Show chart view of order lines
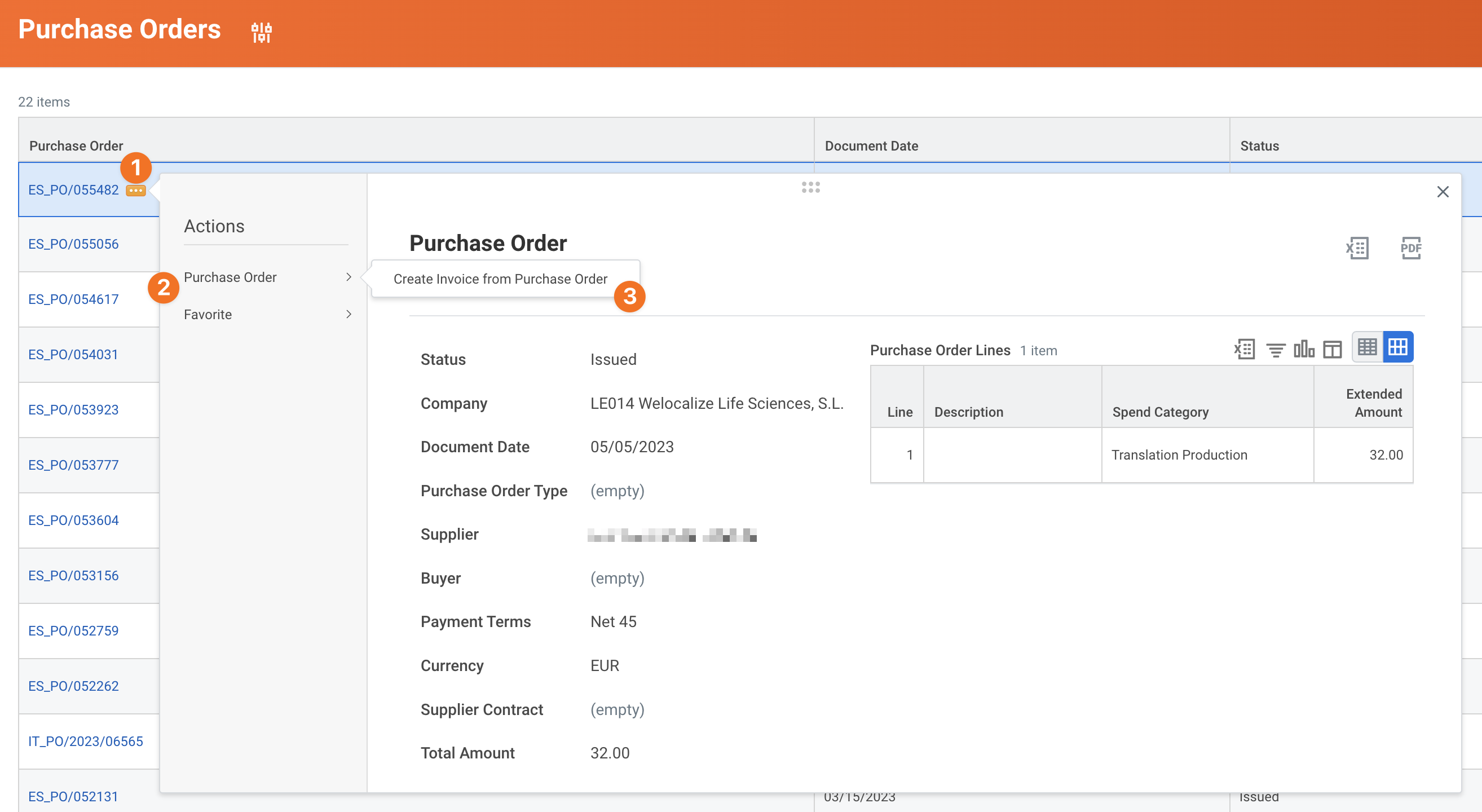The width and height of the screenshot is (1482, 812). pyautogui.click(x=1303, y=349)
